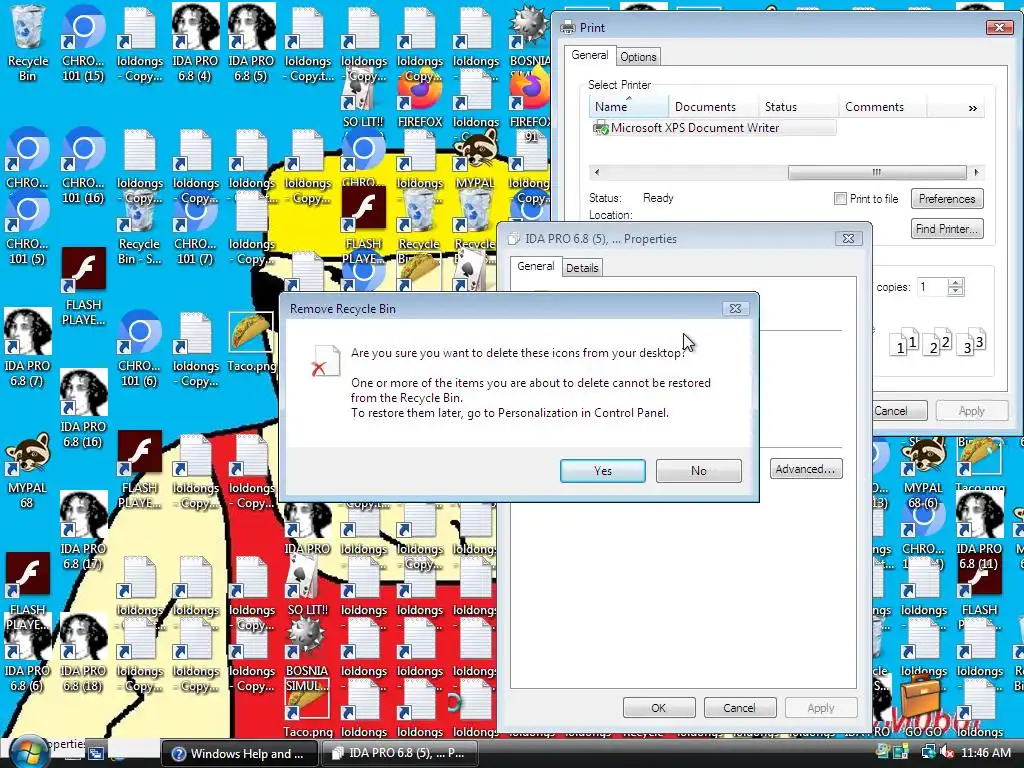1024x768 pixels.
Task: Select IDA PRO 6.8 (5) desktop icon
Action: [x=251, y=43]
